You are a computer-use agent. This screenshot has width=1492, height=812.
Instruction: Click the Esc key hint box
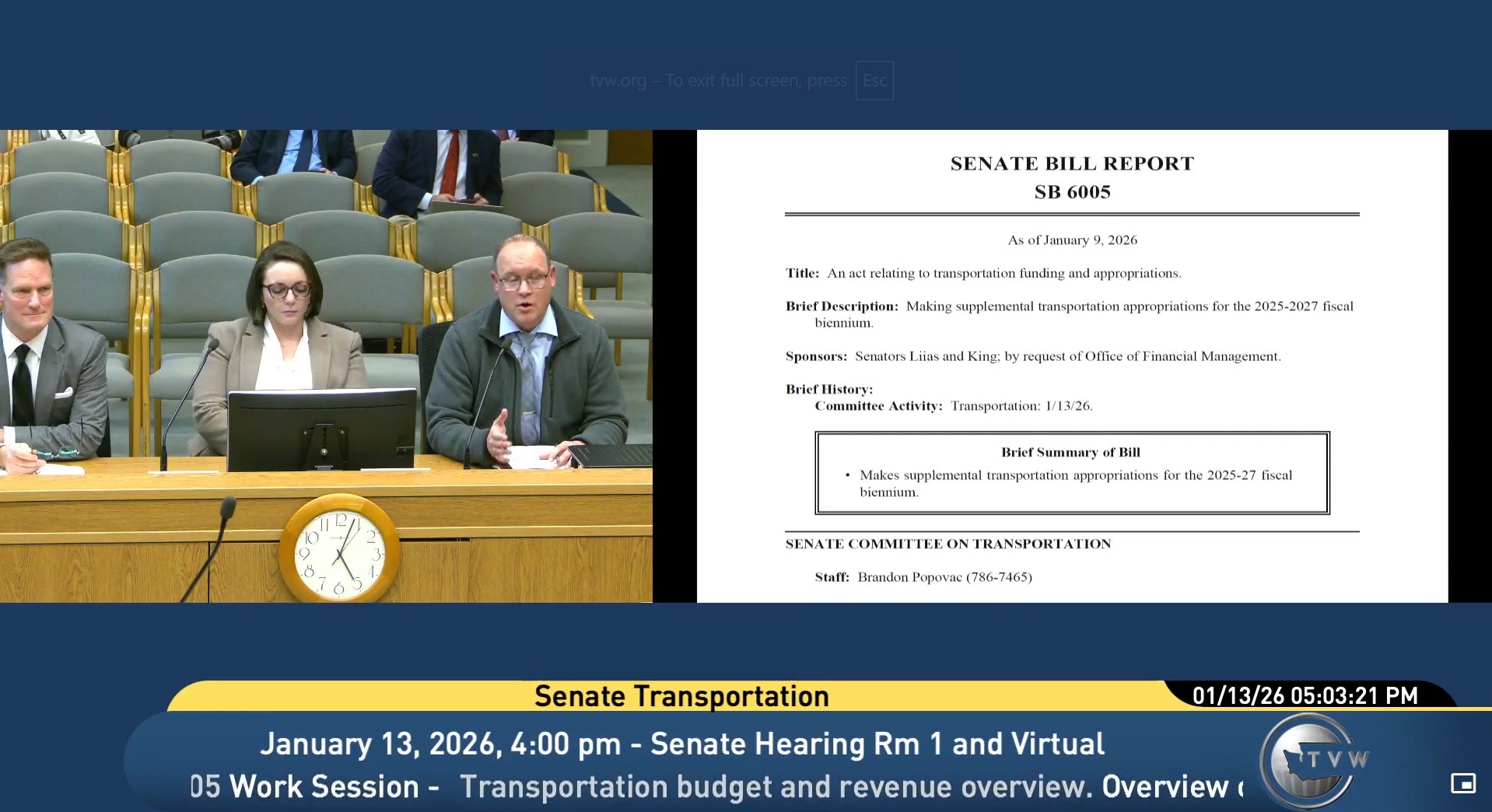pos(874,81)
